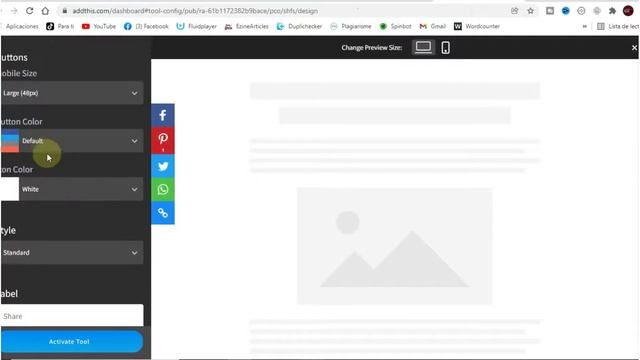Open Style dropdown showing Standard
Viewport: 640px width, 360px height.
pos(72,253)
